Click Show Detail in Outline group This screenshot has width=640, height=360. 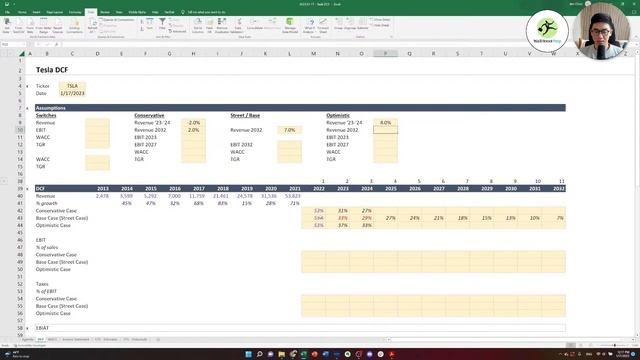(380, 20)
